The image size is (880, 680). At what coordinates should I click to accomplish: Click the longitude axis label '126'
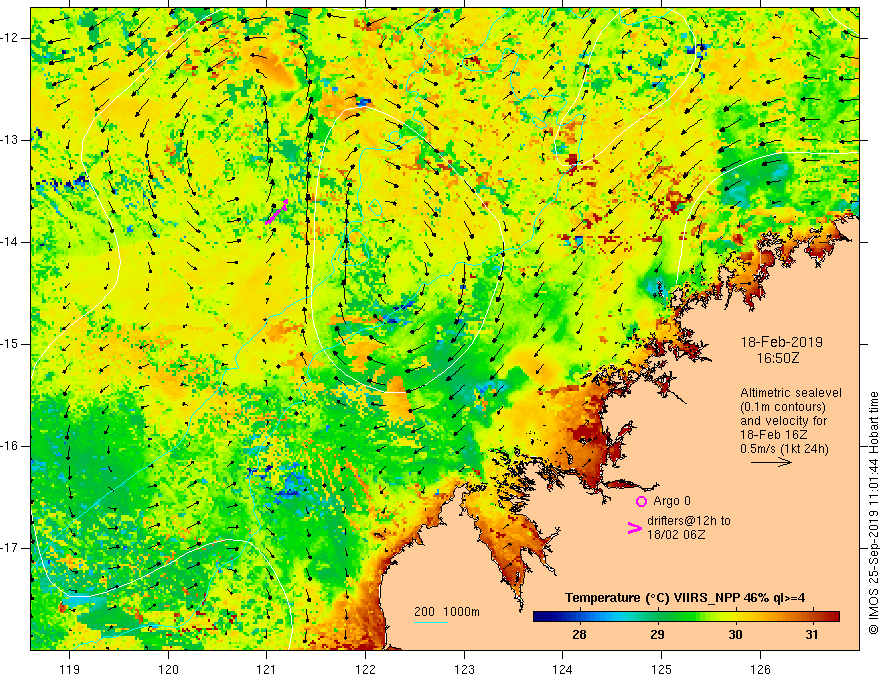(760, 669)
